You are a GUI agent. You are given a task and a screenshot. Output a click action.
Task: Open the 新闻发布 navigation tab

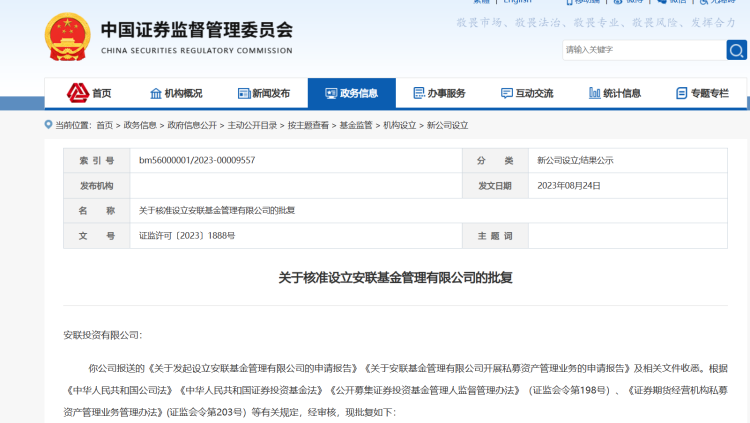tap(264, 93)
